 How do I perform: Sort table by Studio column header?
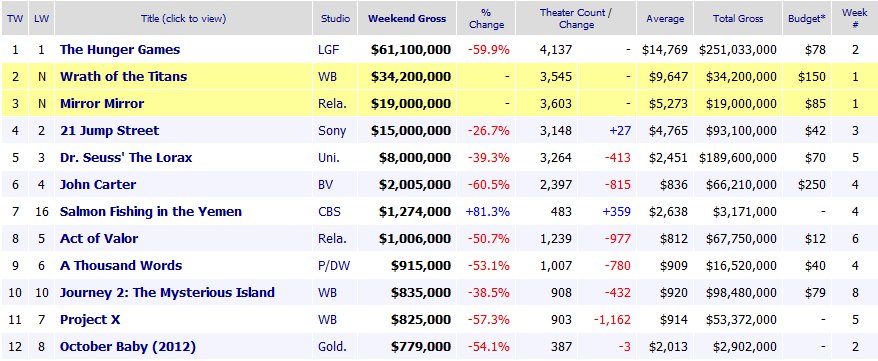coord(335,18)
